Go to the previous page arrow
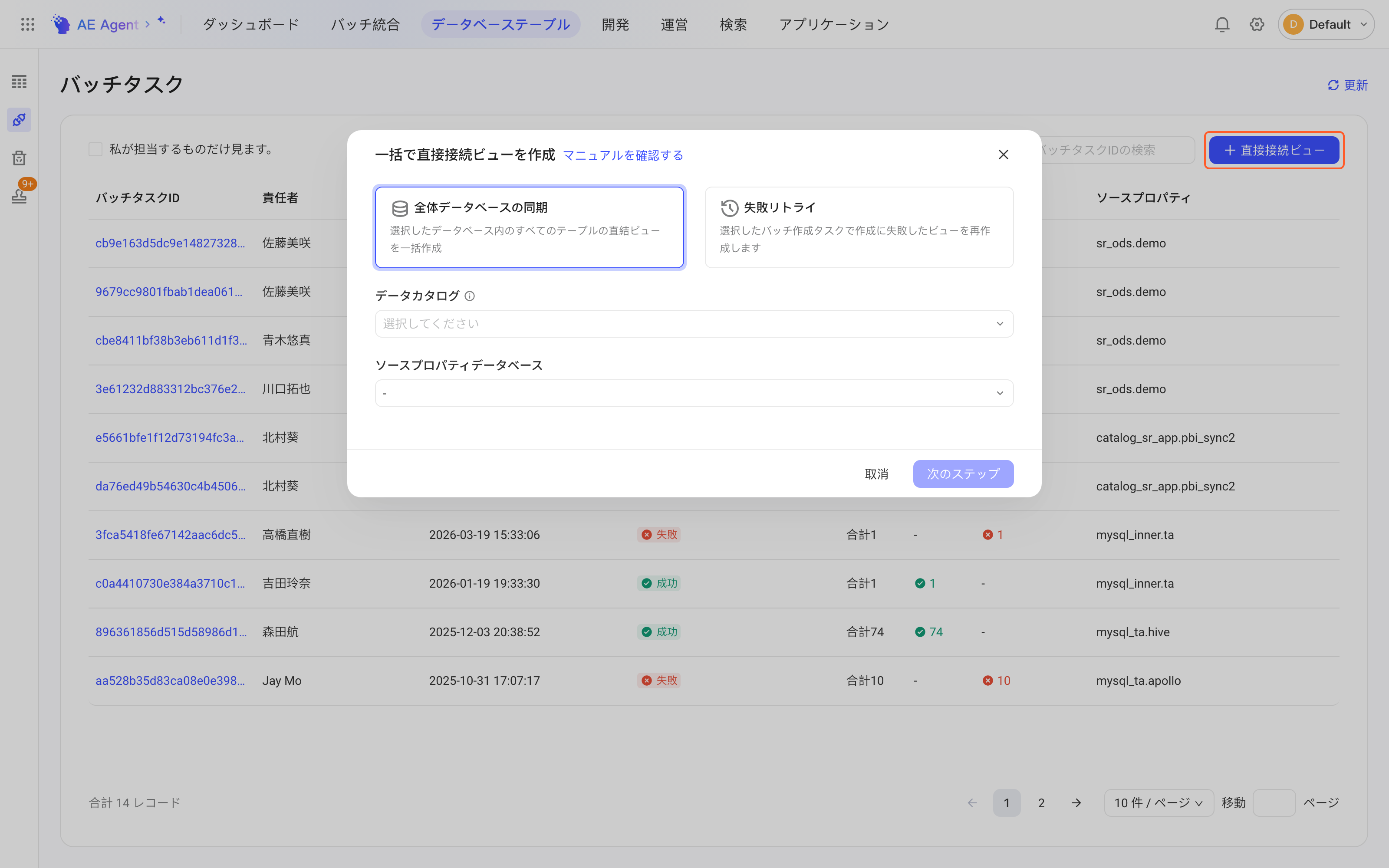Viewport: 1389px width, 868px height. point(972,802)
